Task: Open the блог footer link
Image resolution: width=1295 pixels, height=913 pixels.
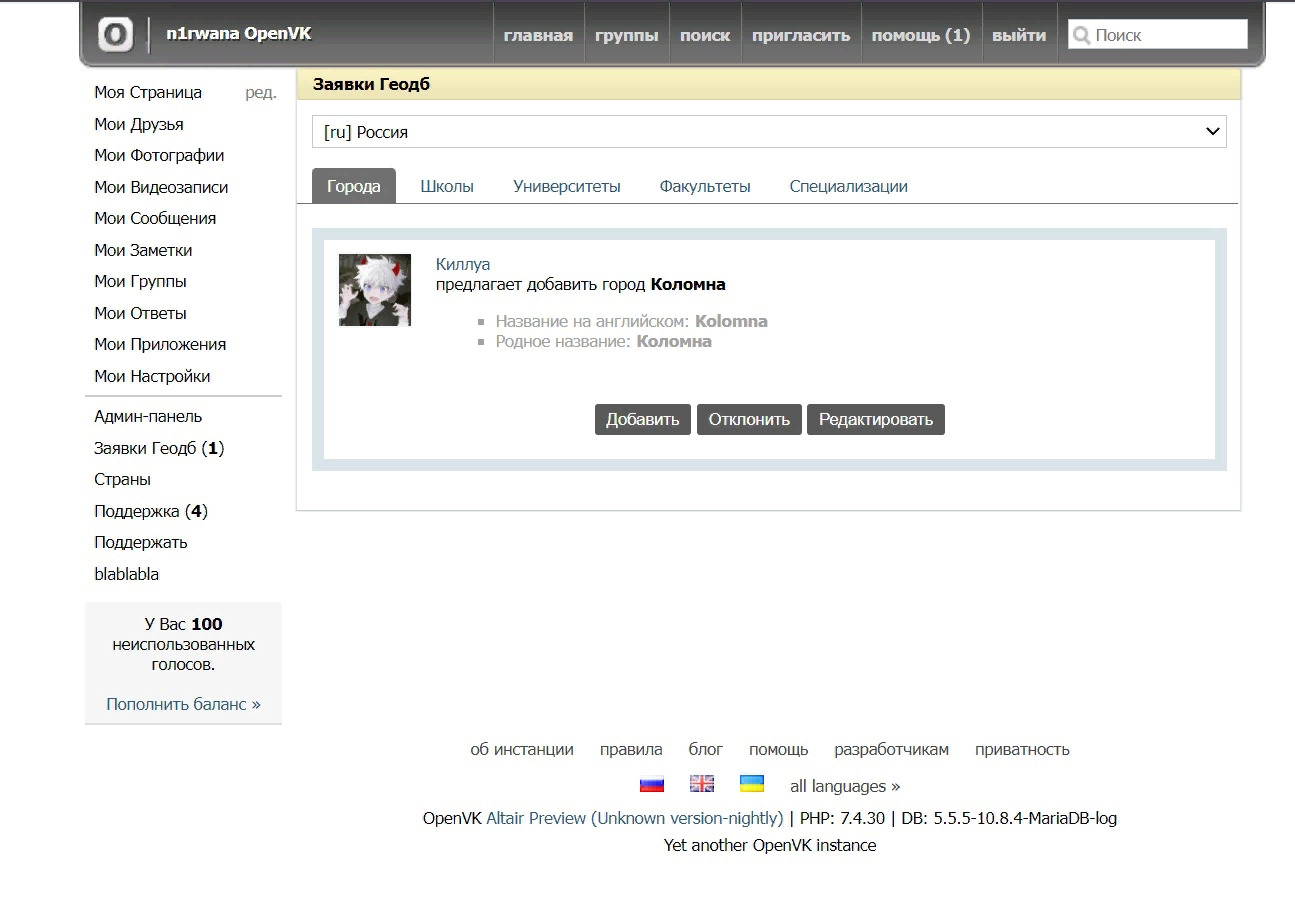Action: (706, 749)
